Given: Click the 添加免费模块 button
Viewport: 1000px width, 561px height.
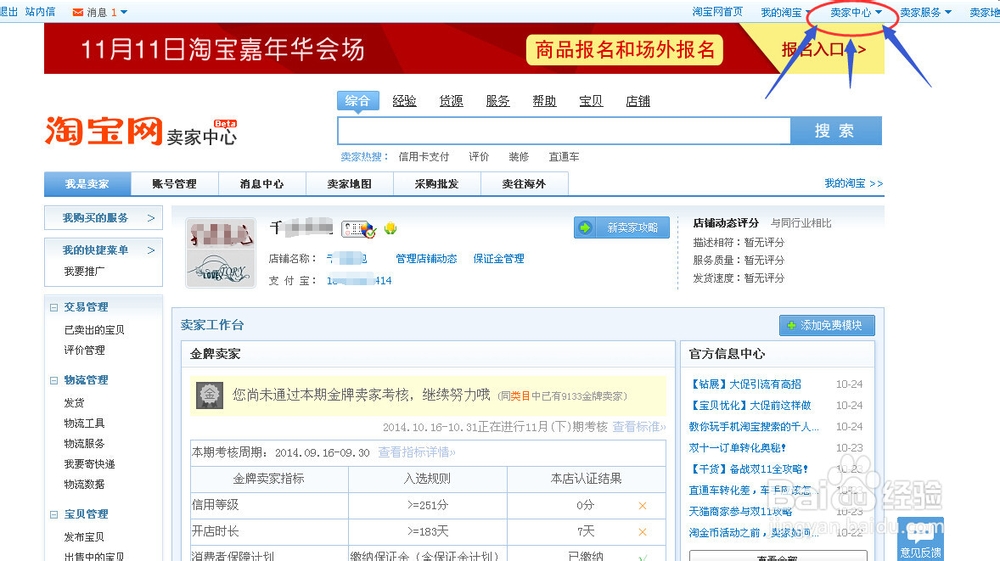Looking at the screenshot, I should click(x=827, y=326).
